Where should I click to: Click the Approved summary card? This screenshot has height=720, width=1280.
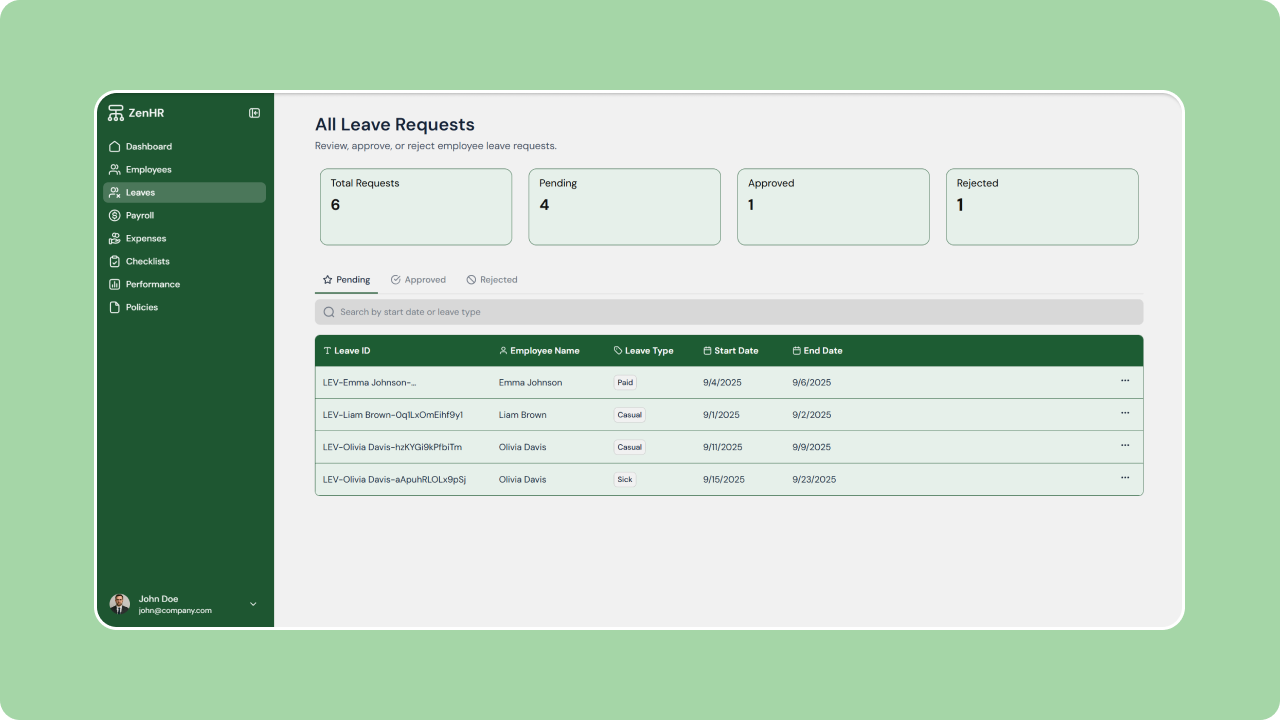(833, 206)
